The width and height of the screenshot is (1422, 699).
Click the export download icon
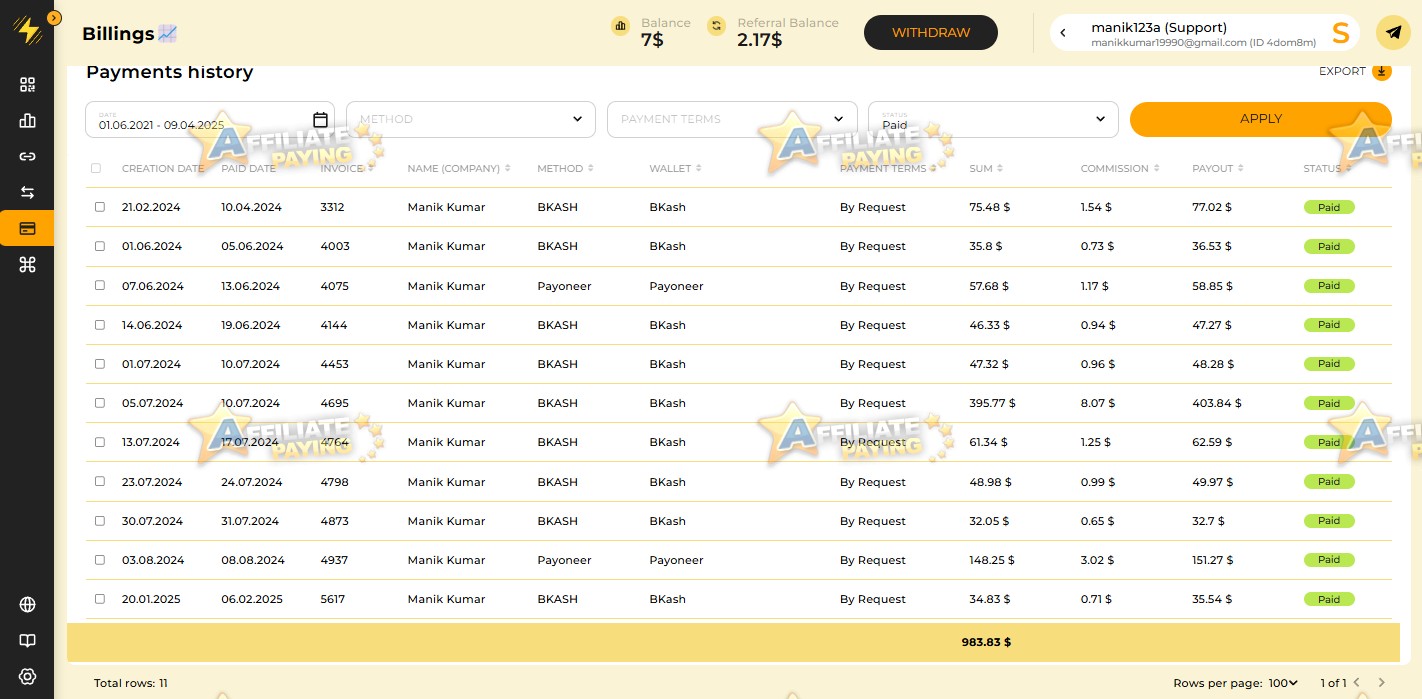pos(1381,71)
